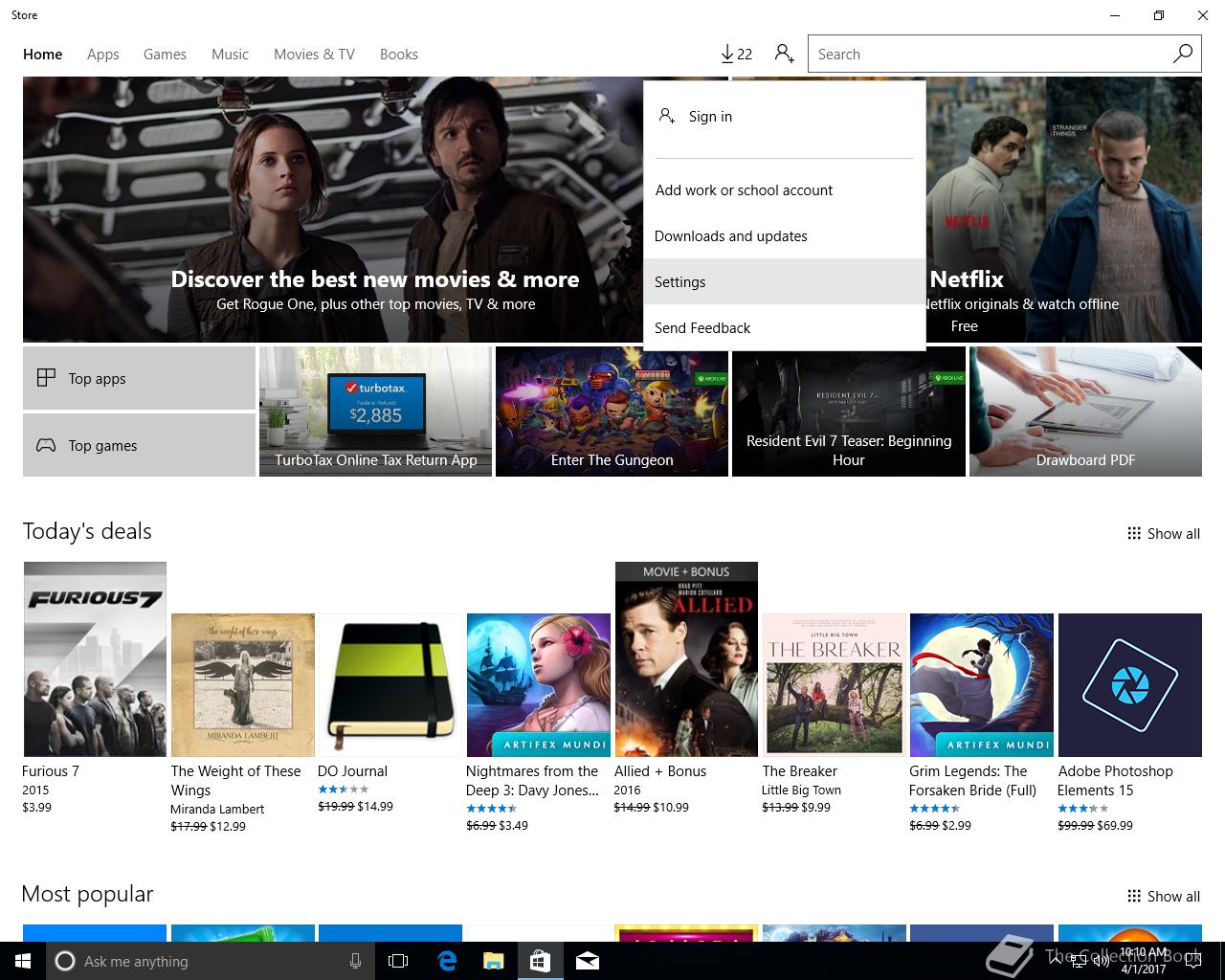The width and height of the screenshot is (1225, 980).
Task: Open Allied + Bonus movie cover
Action: click(686, 659)
